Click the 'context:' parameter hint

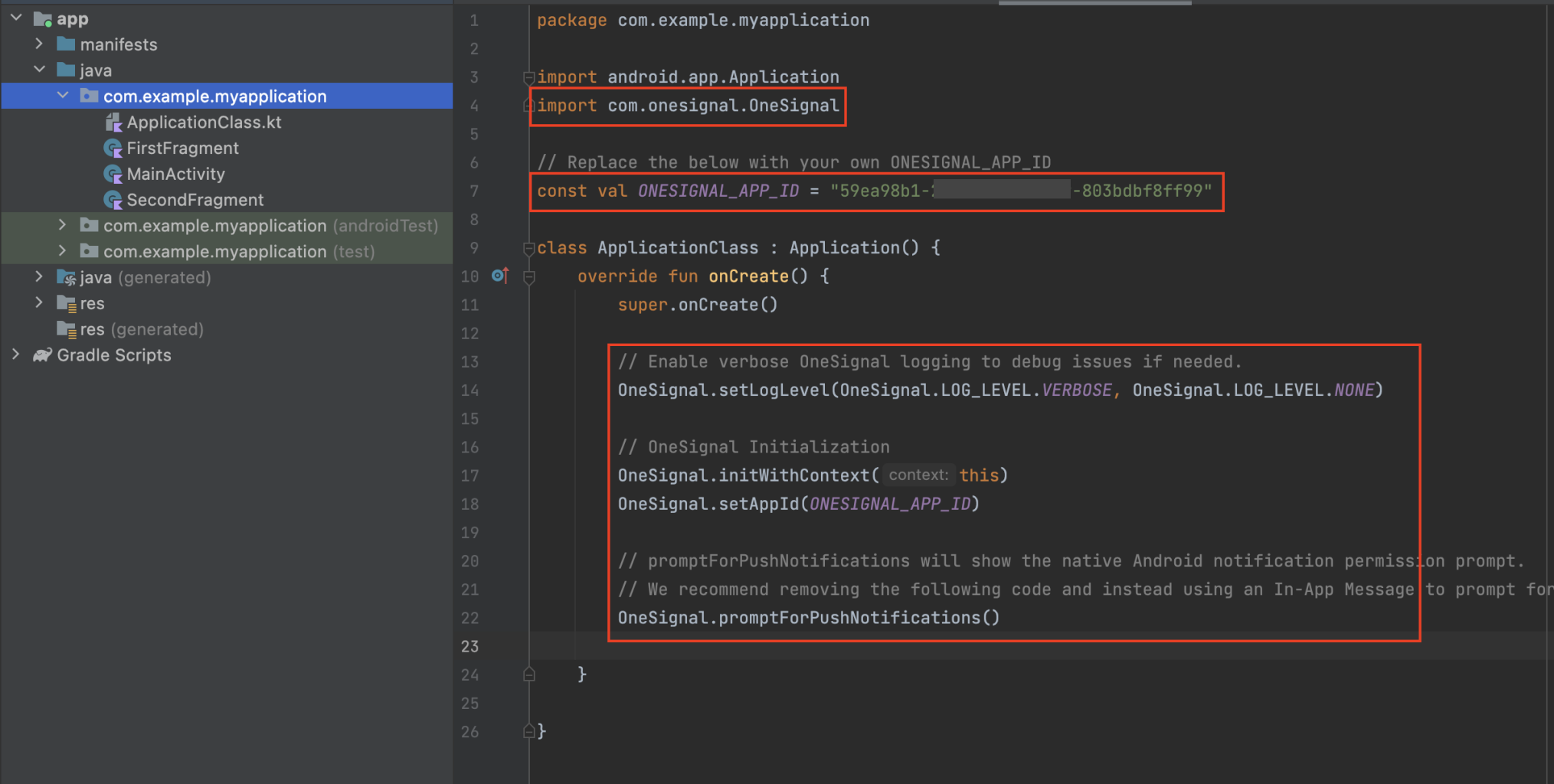pos(918,475)
